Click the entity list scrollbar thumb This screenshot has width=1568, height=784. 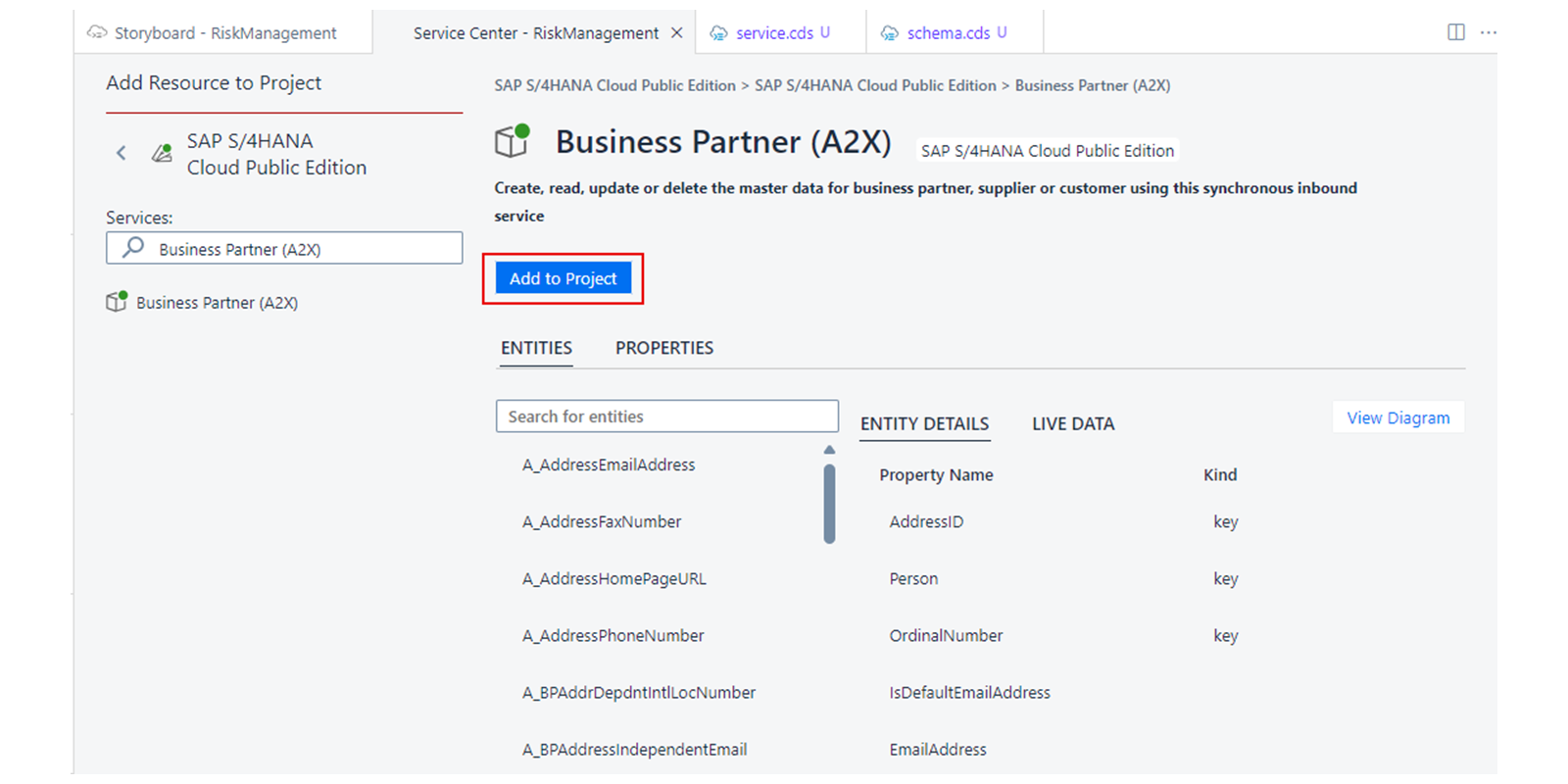point(829,504)
